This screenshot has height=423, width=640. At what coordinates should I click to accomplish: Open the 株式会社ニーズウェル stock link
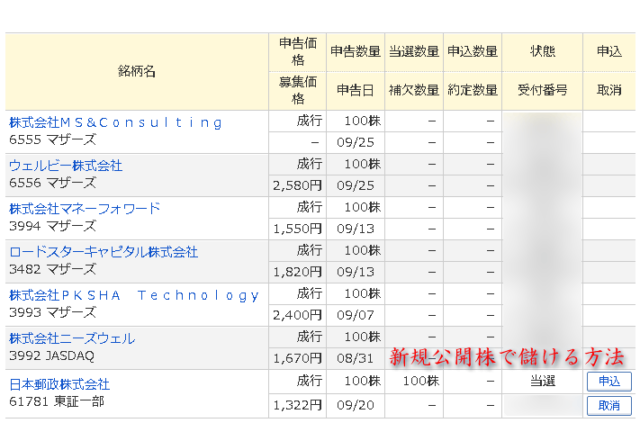click(72, 338)
